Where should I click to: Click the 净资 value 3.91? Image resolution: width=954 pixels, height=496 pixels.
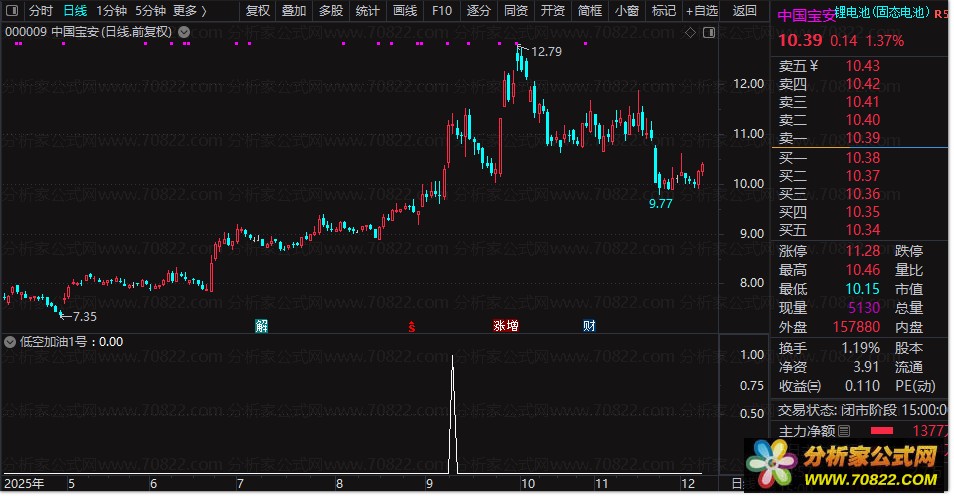pyautogui.click(x=866, y=367)
